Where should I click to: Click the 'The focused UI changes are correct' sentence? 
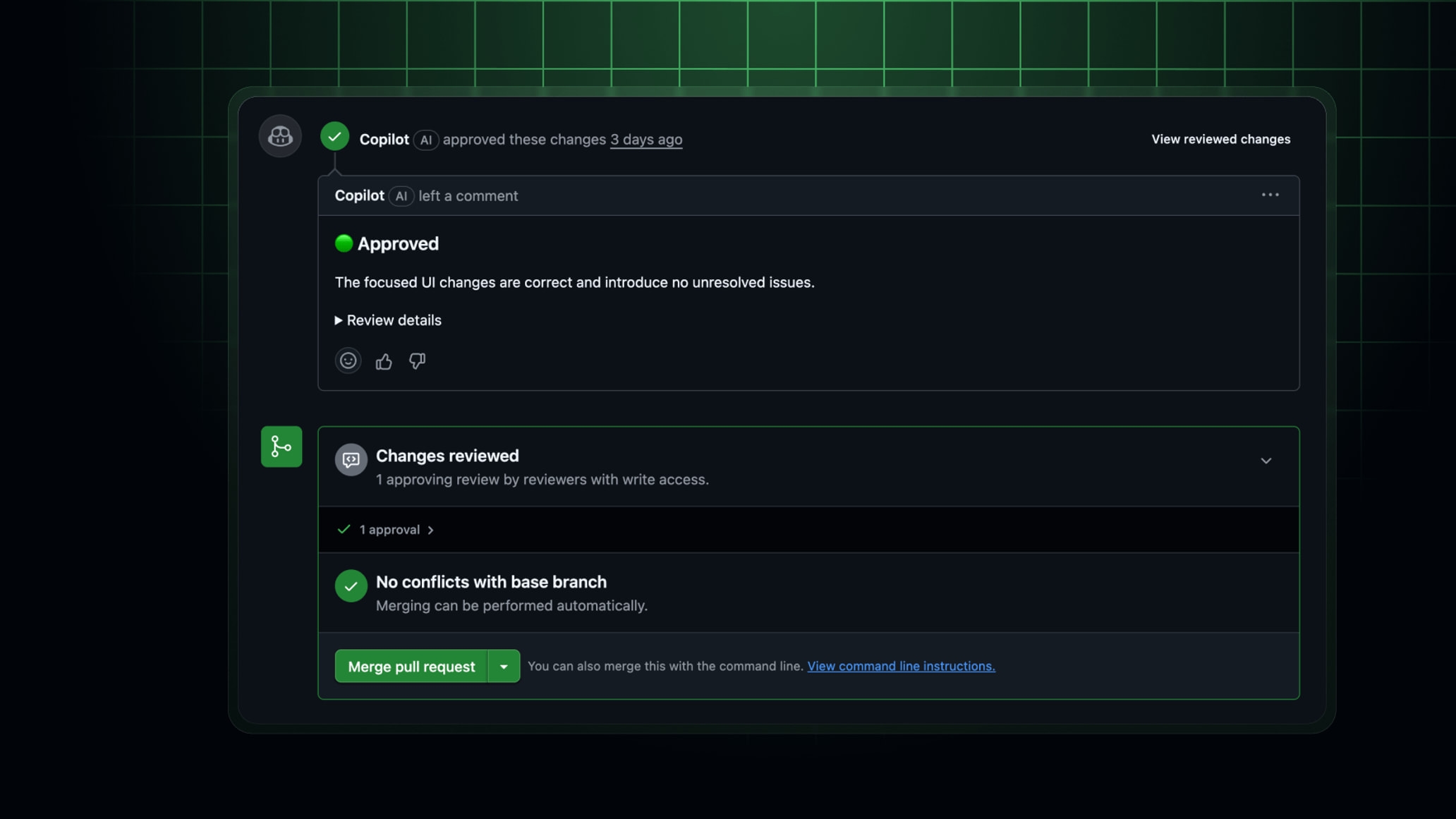[x=574, y=282]
